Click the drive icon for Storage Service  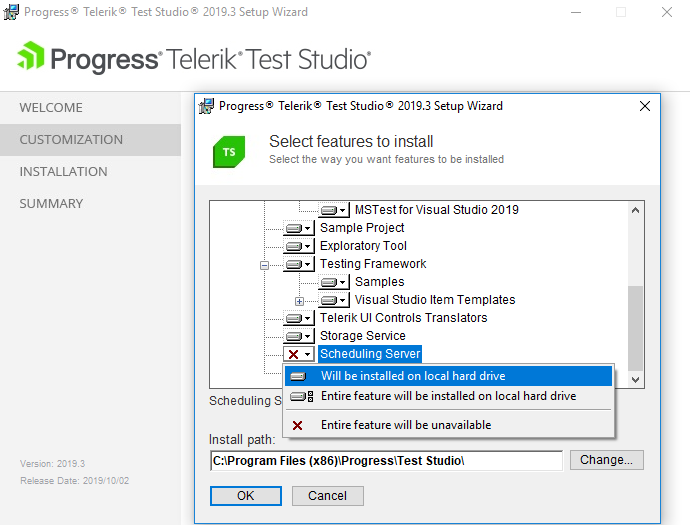pyautogui.click(x=299, y=336)
